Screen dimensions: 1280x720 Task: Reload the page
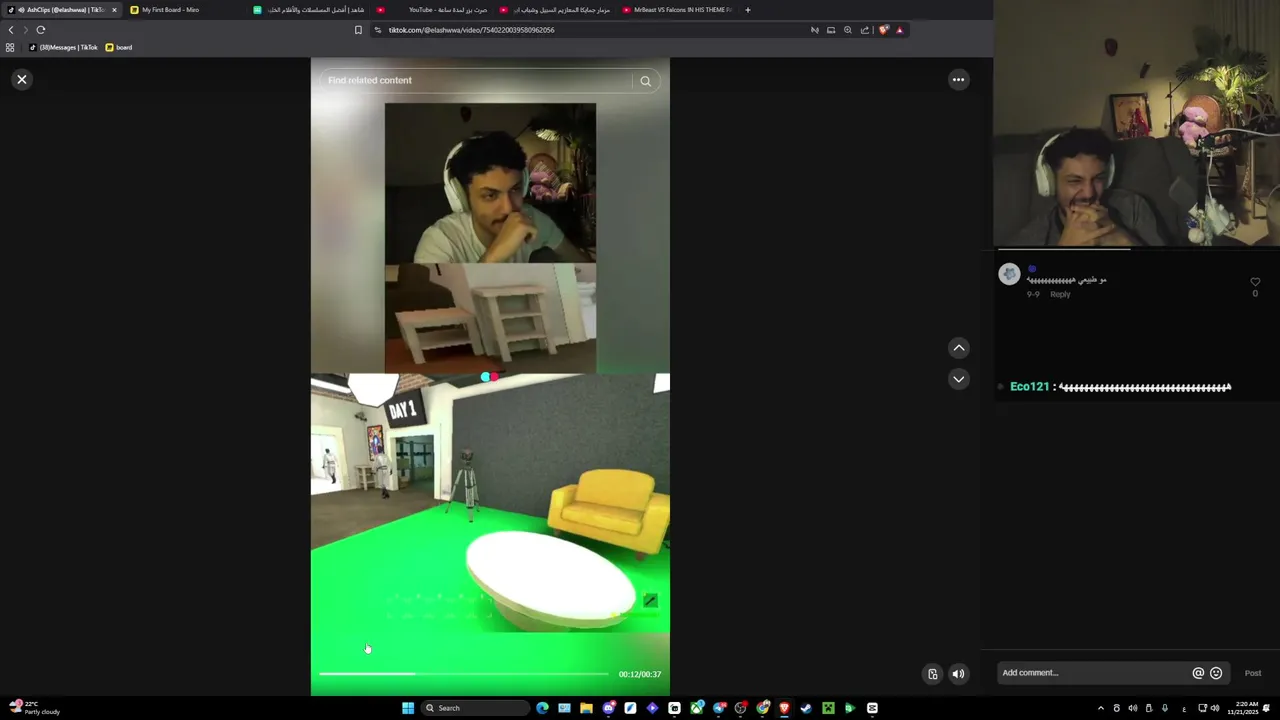coord(41,30)
